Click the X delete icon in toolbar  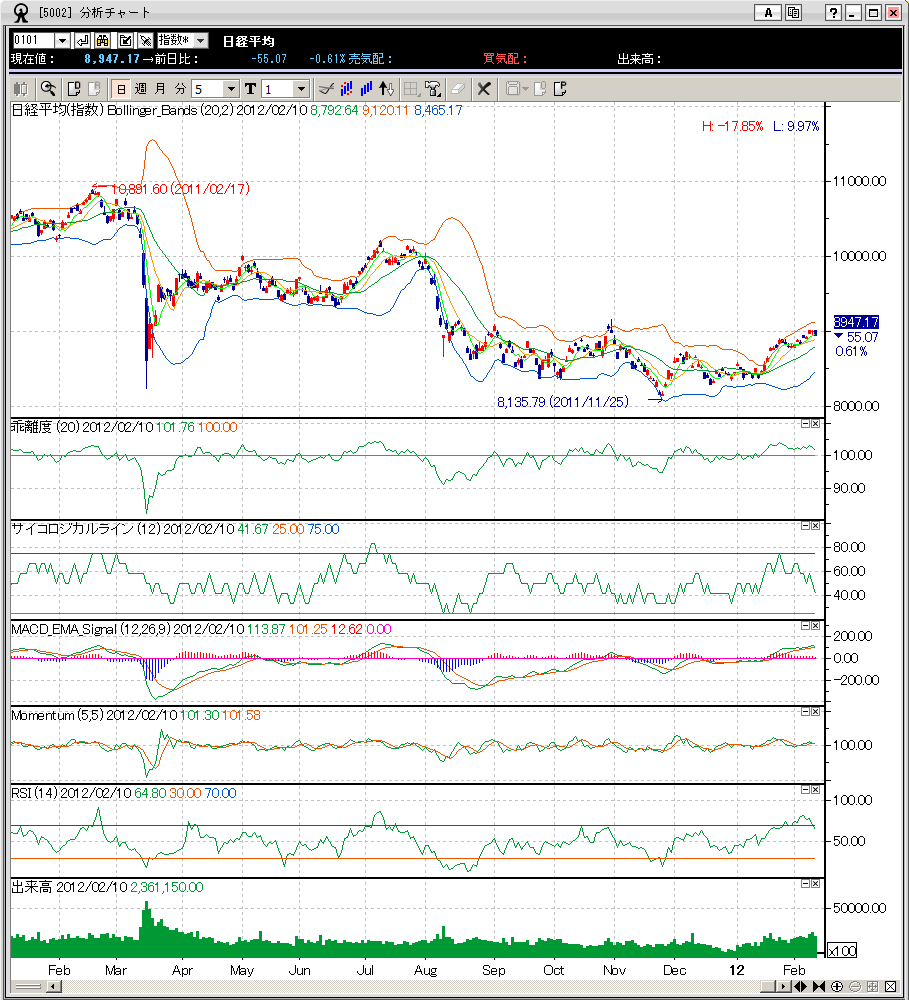click(483, 88)
